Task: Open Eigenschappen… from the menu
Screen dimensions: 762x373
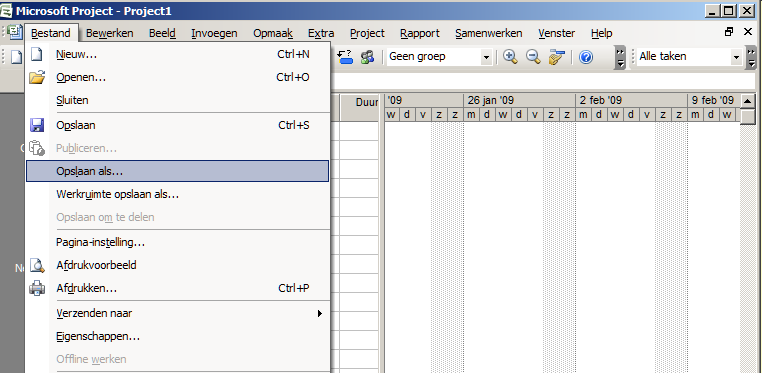Action: [98, 336]
